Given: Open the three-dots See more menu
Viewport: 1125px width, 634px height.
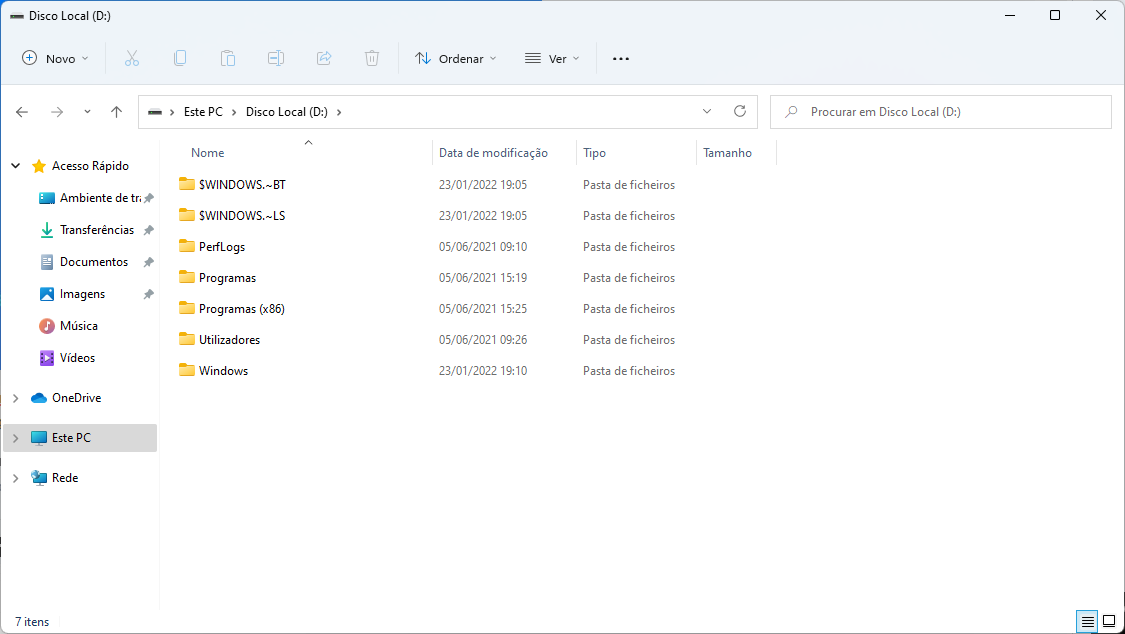Looking at the screenshot, I should pos(621,59).
